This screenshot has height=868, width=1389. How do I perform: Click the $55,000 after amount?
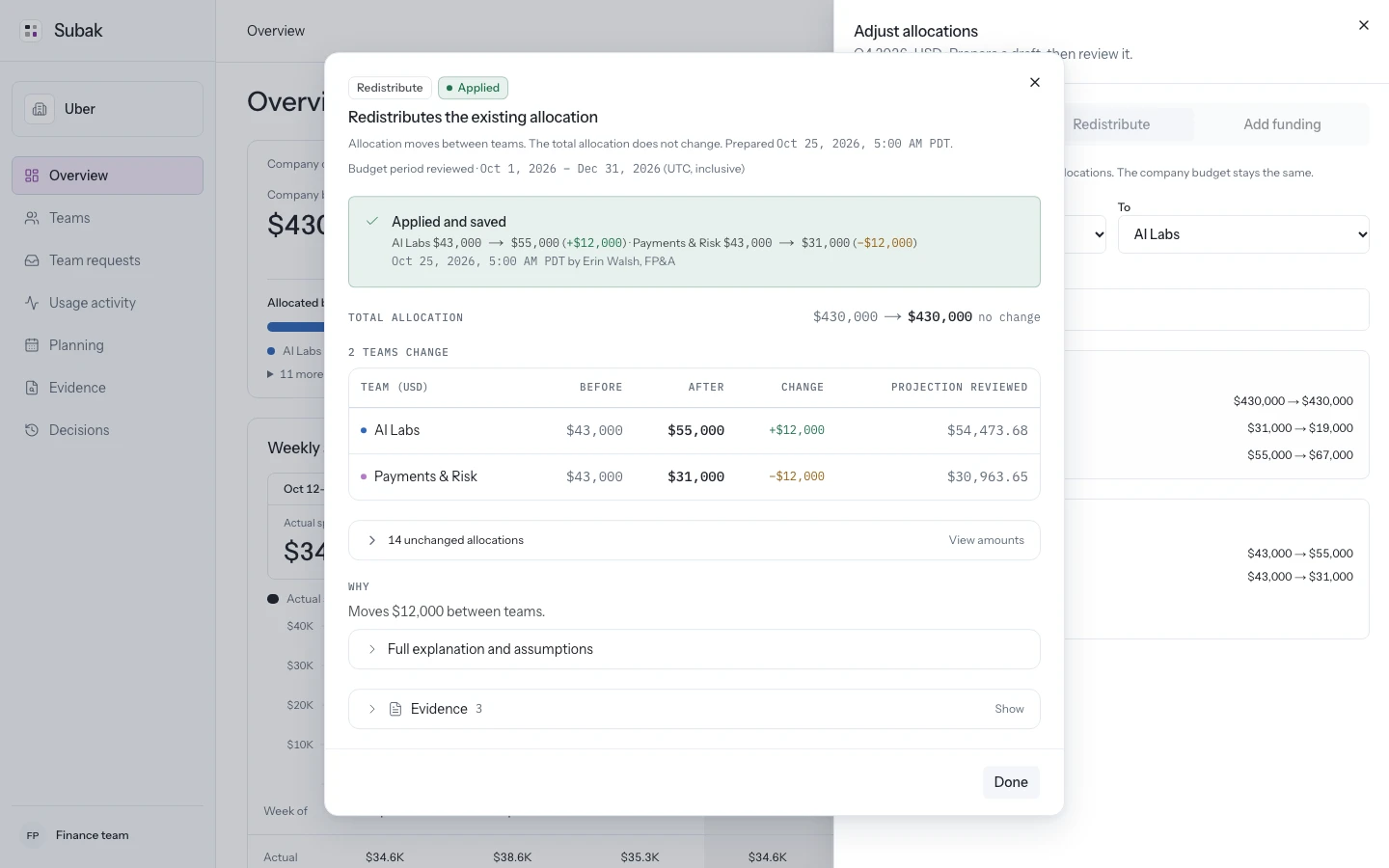695,430
